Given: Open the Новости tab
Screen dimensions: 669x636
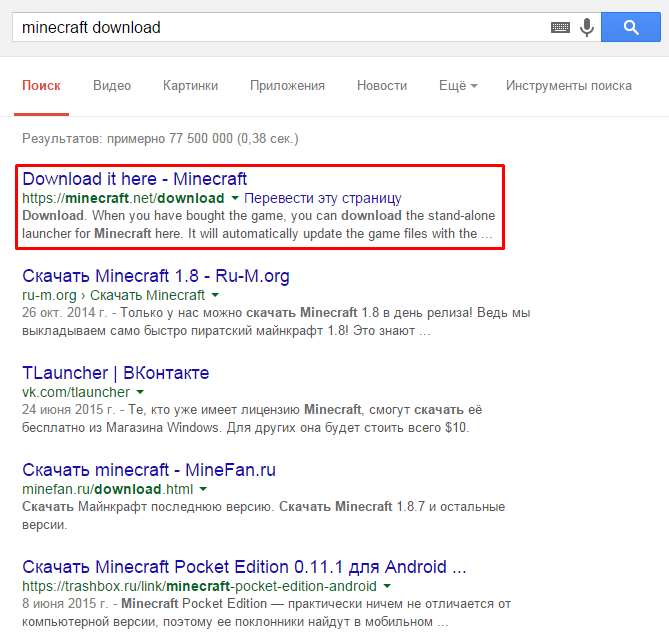Looking at the screenshot, I should click(x=382, y=86).
